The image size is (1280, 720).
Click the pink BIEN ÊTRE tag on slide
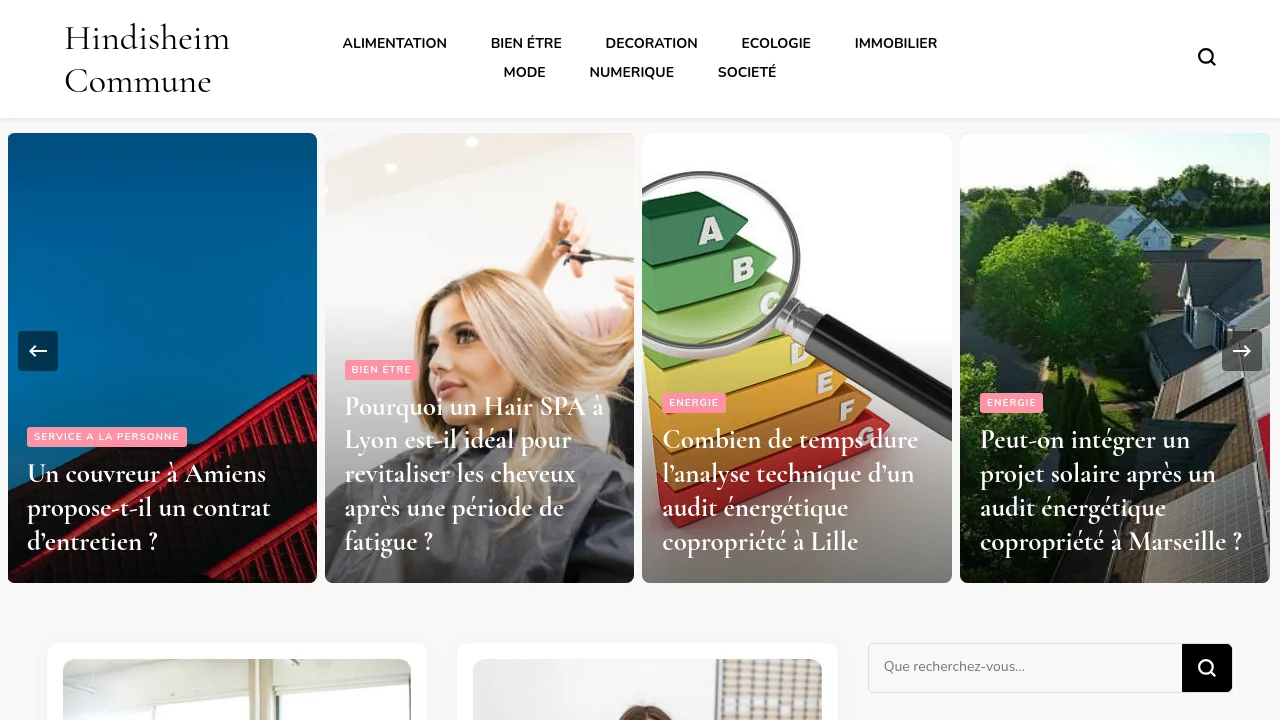381,370
